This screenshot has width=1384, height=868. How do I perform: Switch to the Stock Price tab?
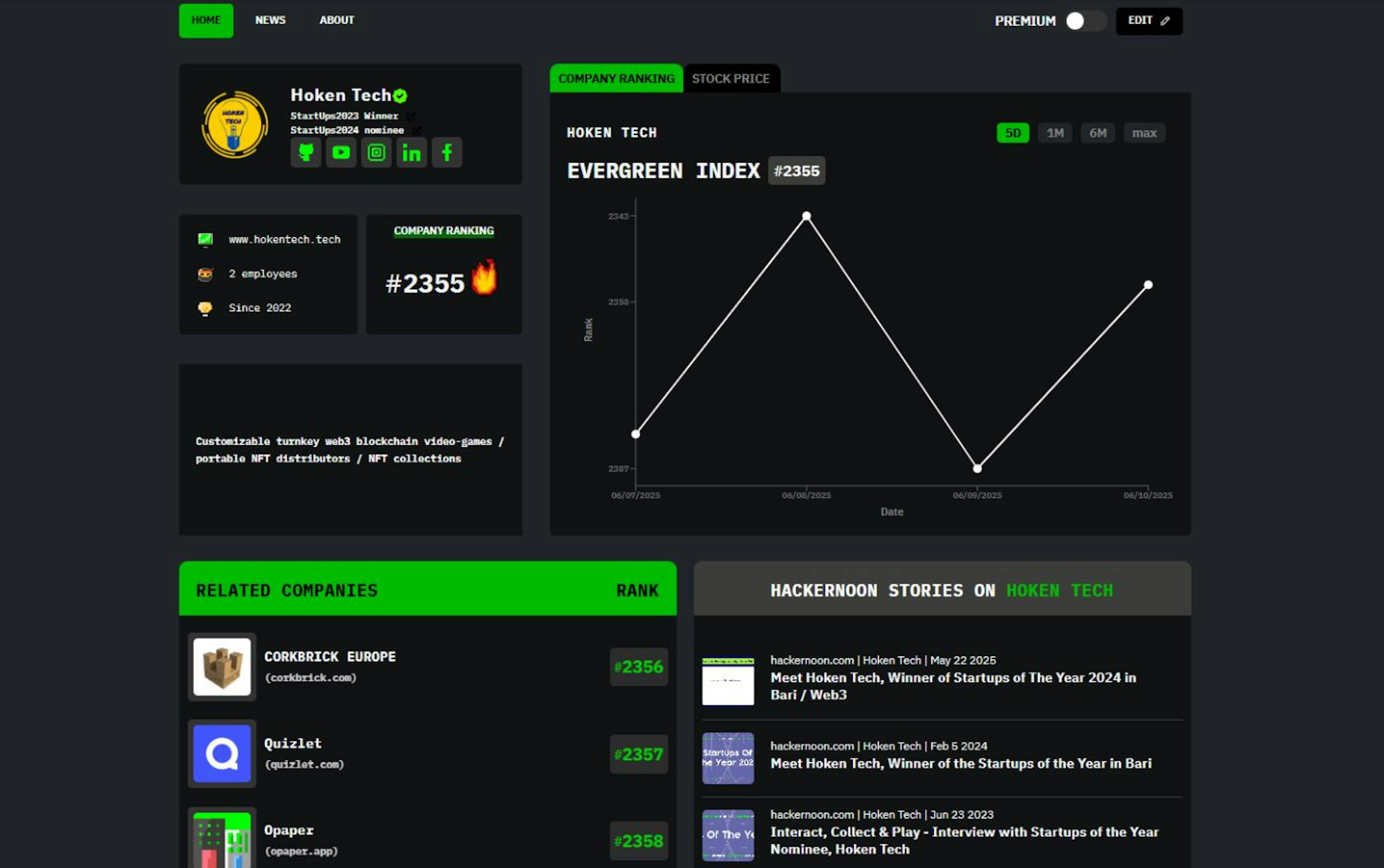pos(730,79)
